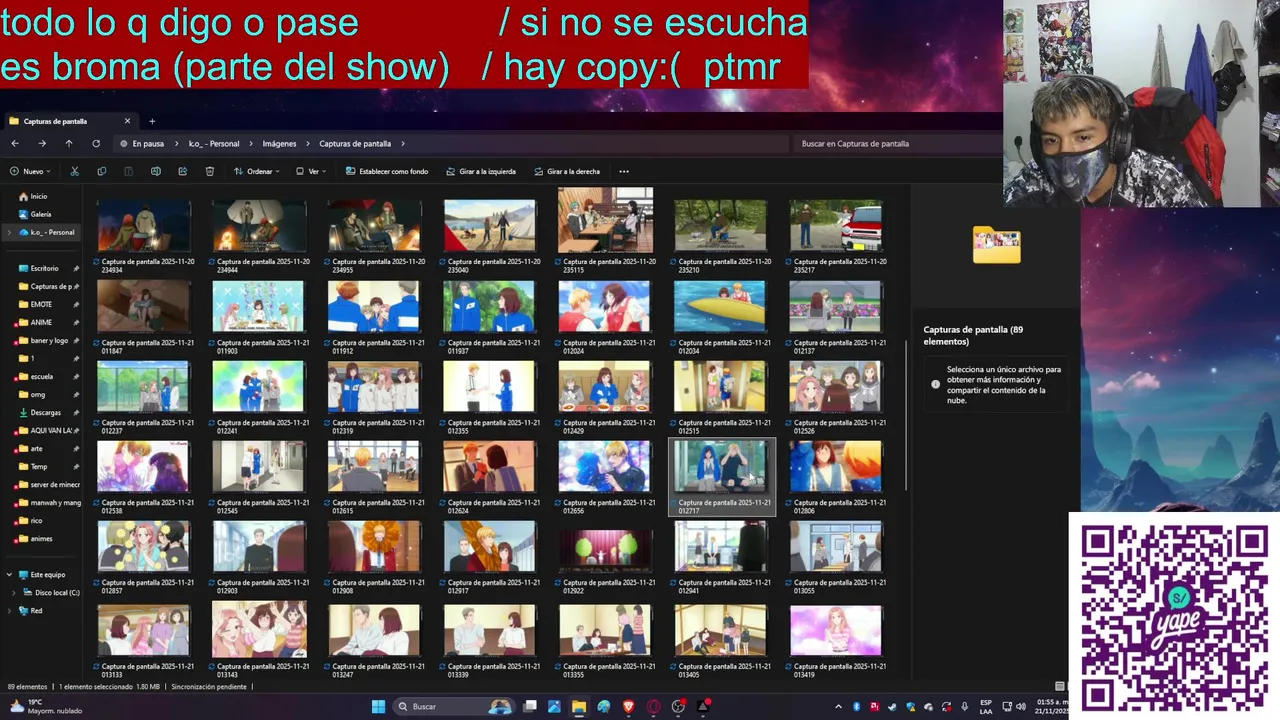This screenshot has height=720, width=1280.
Task: Click Establecer como fondo
Action: 387,171
